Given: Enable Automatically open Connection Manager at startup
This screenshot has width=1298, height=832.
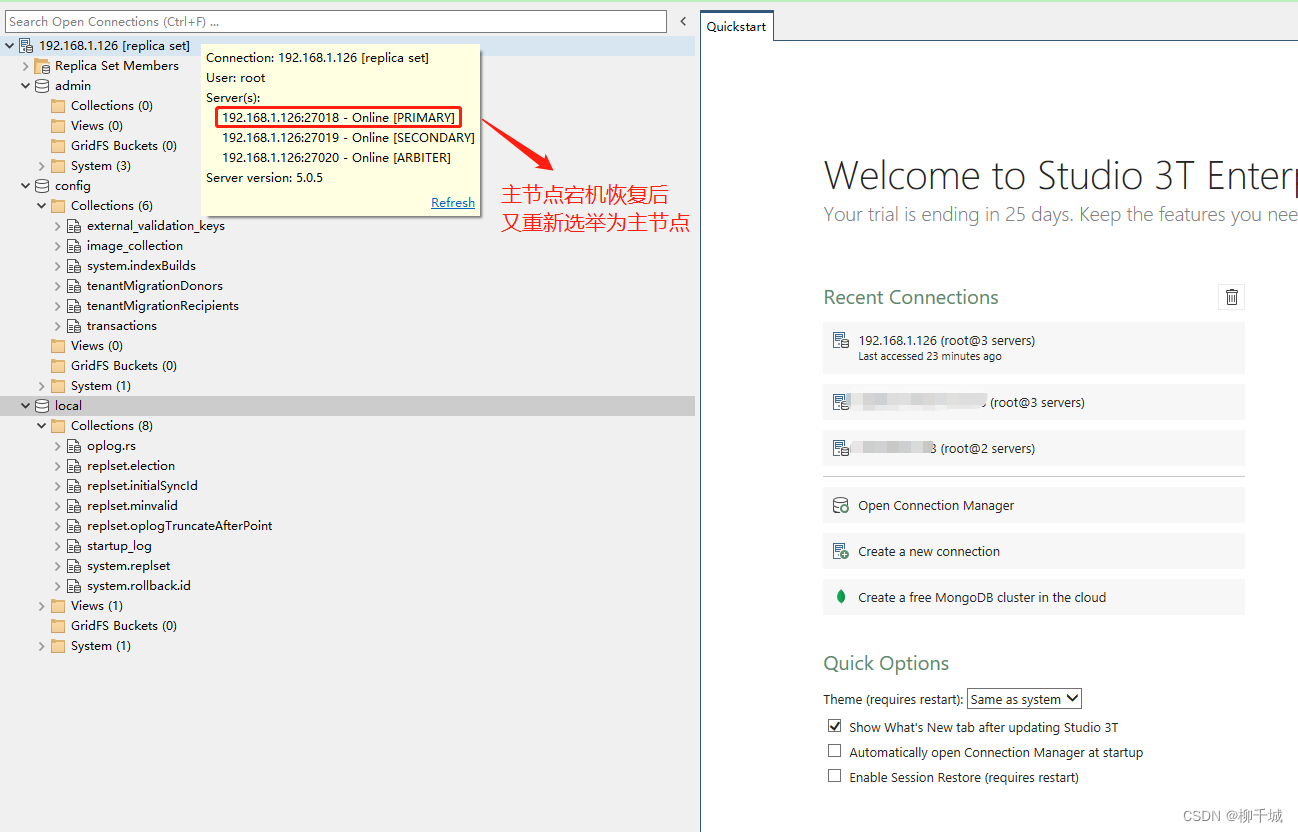Looking at the screenshot, I should coord(835,751).
